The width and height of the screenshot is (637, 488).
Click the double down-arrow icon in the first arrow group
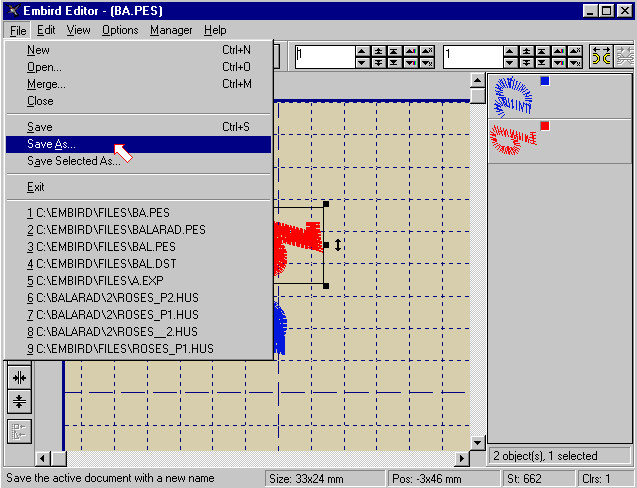pos(378,63)
